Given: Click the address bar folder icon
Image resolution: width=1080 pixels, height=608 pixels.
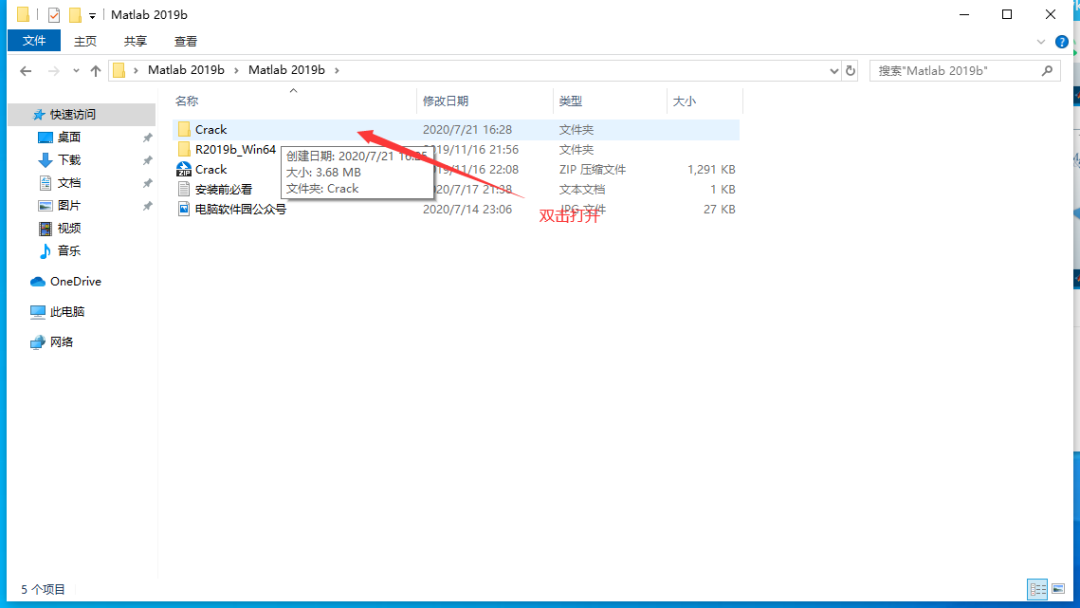Looking at the screenshot, I should coord(119,70).
